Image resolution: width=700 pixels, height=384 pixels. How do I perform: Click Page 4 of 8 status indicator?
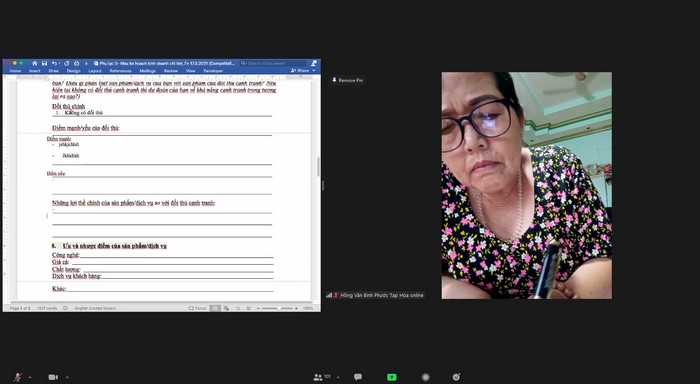tap(20, 309)
